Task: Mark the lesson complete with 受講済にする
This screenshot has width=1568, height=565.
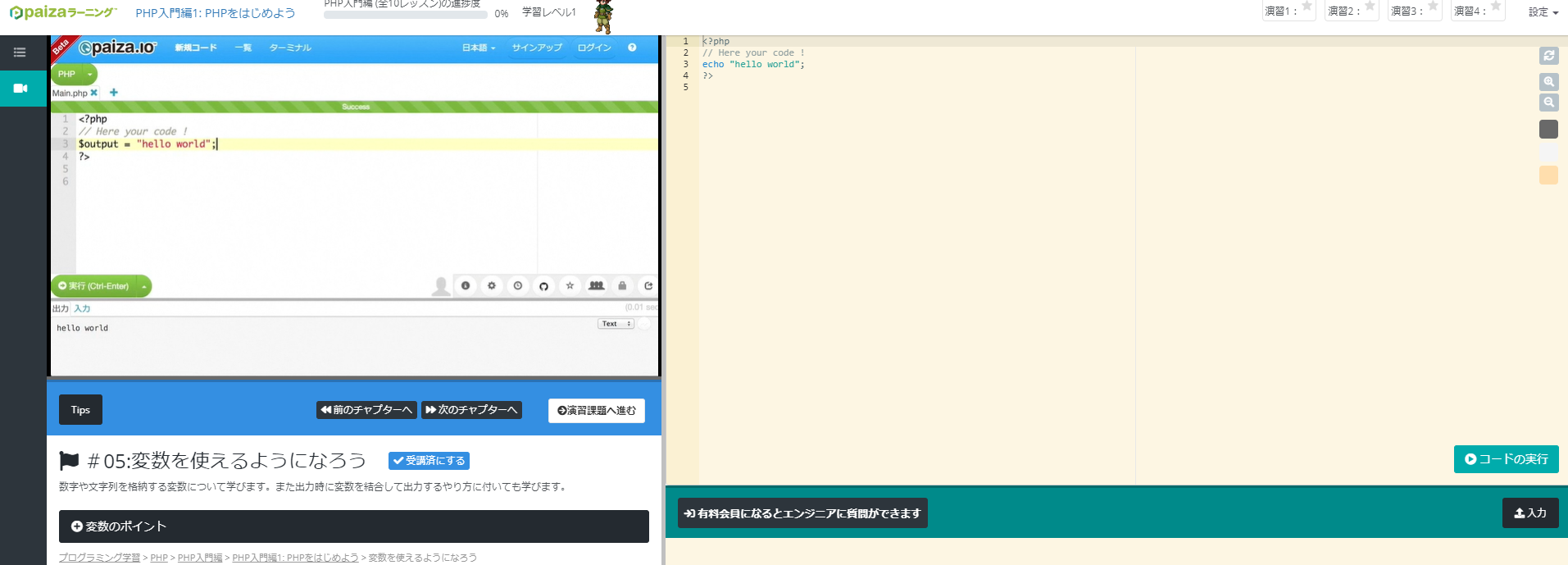Action: (429, 461)
